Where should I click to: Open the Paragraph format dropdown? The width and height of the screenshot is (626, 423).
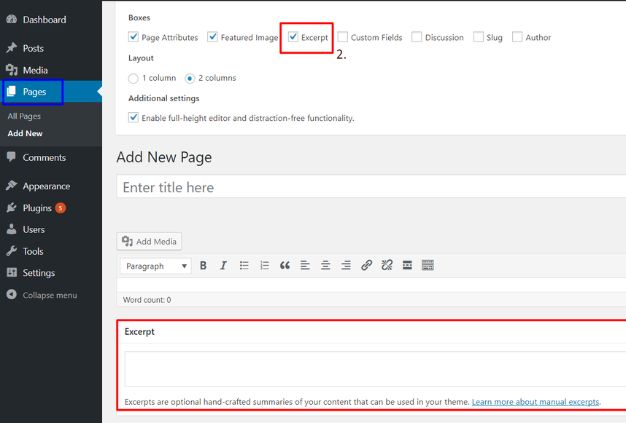click(x=156, y=266)
